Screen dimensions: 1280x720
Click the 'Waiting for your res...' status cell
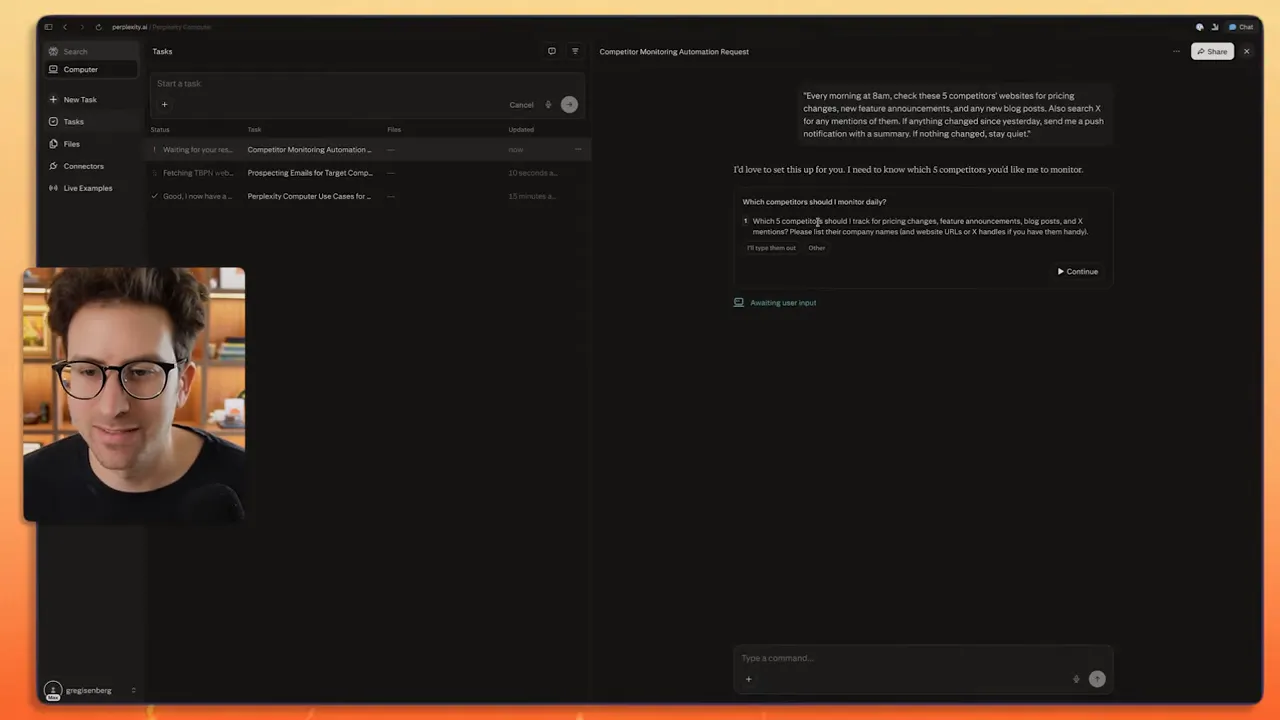click(197, 150)
